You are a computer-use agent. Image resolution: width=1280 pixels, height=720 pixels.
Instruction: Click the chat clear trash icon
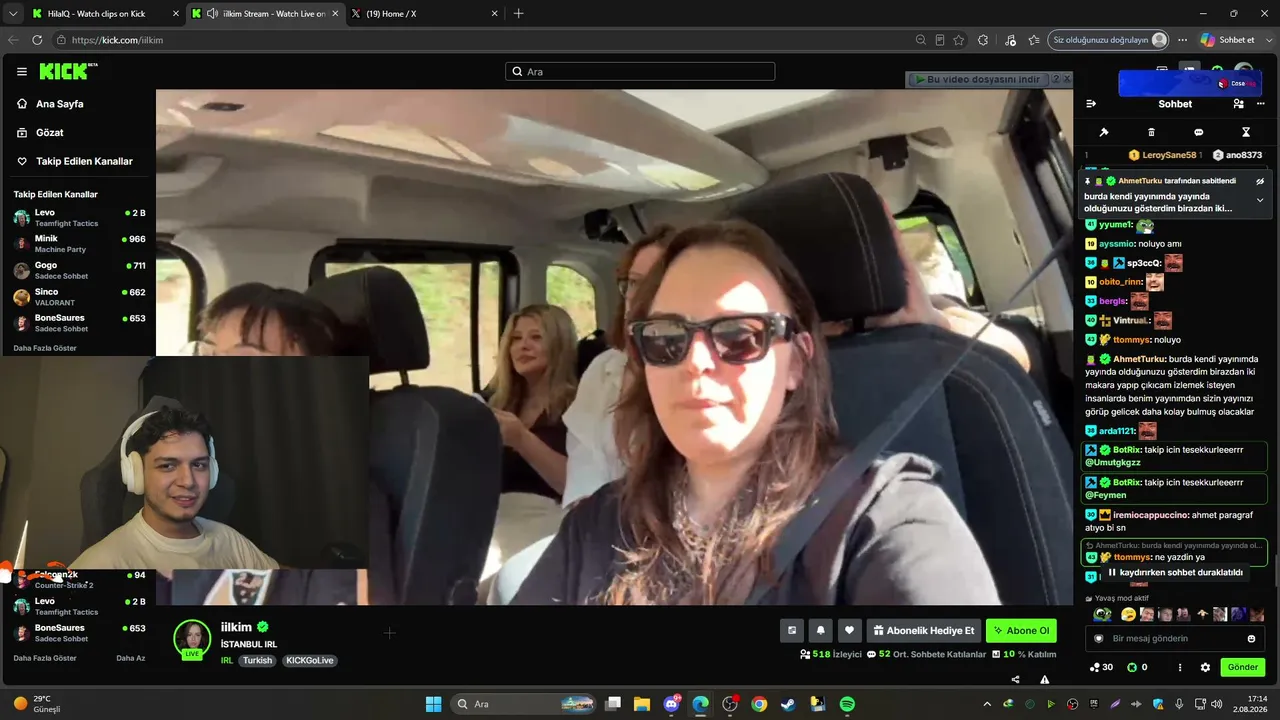[x=1151, y=132]
